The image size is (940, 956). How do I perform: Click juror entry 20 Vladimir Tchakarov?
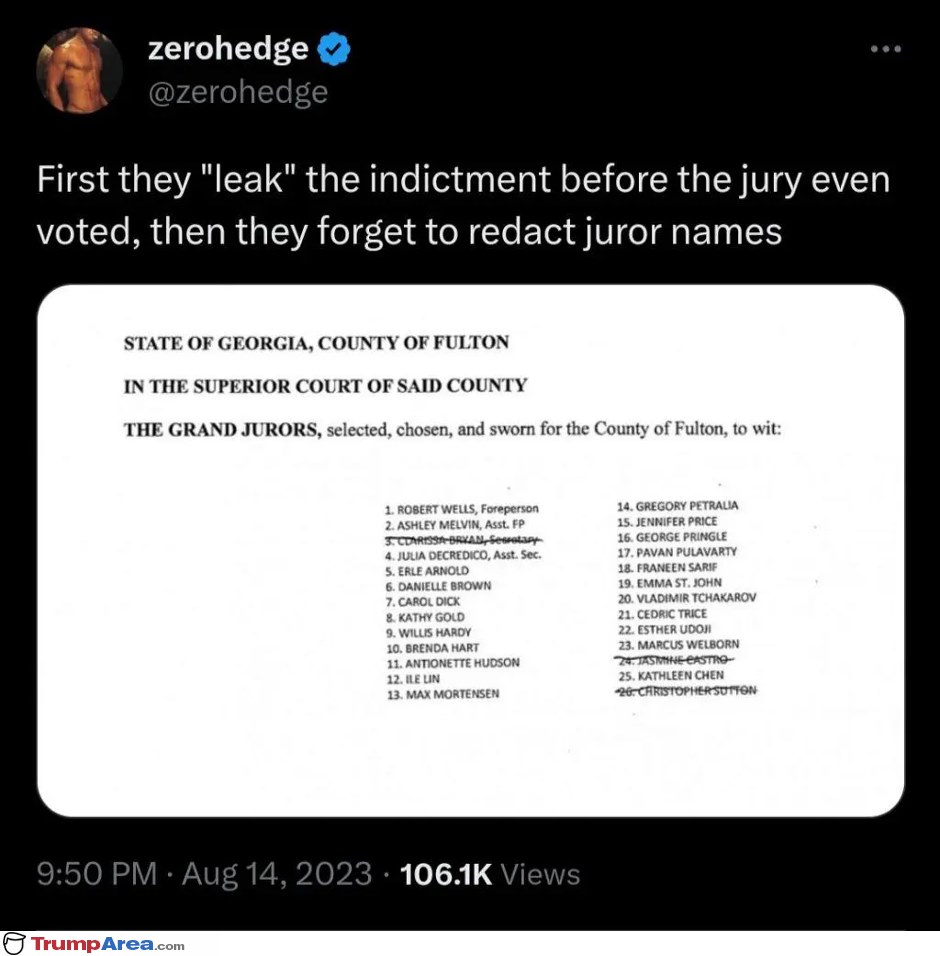coord(687,598)
